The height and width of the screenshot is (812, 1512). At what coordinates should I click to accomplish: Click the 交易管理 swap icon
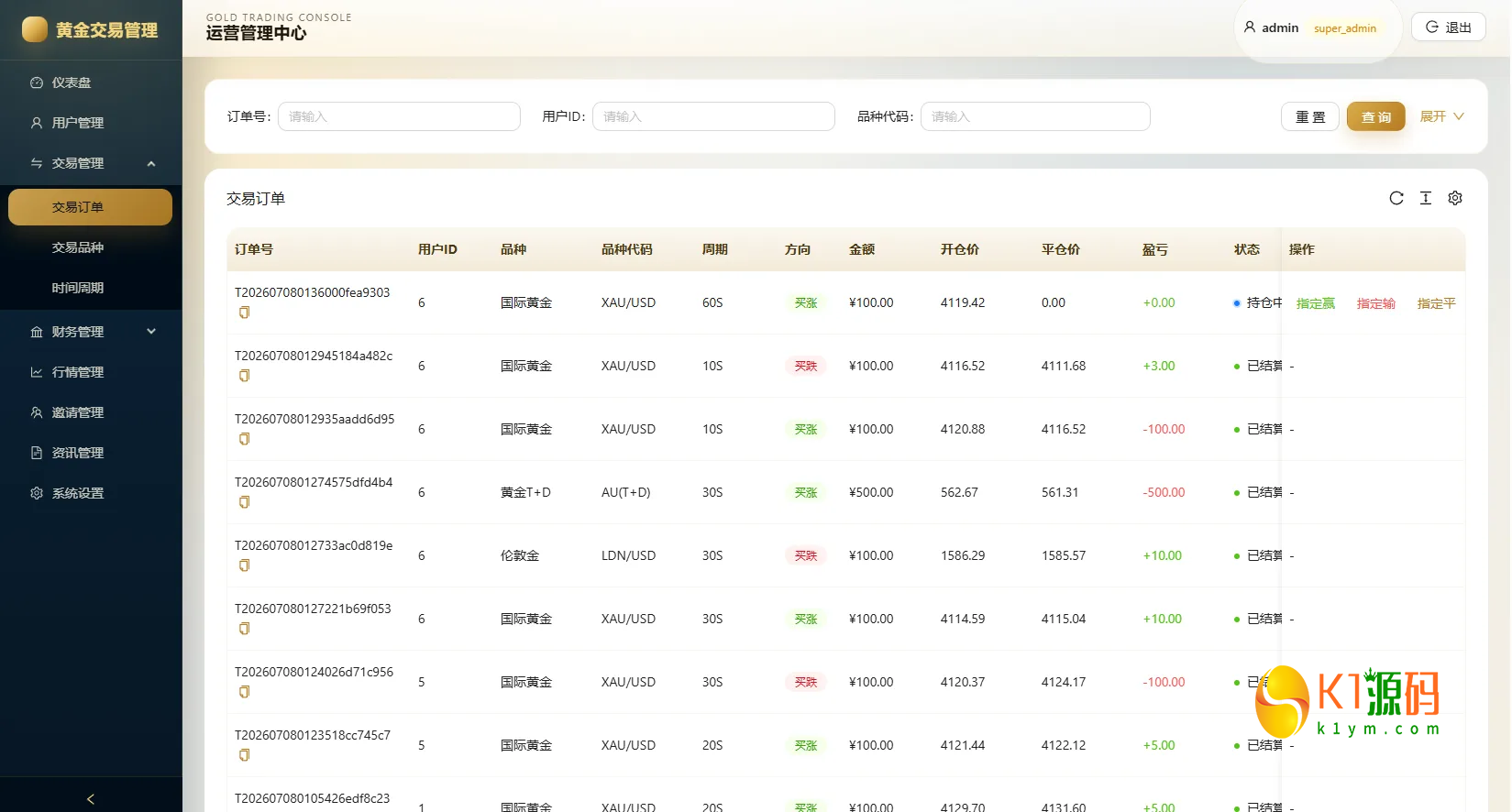pos(37,163)
